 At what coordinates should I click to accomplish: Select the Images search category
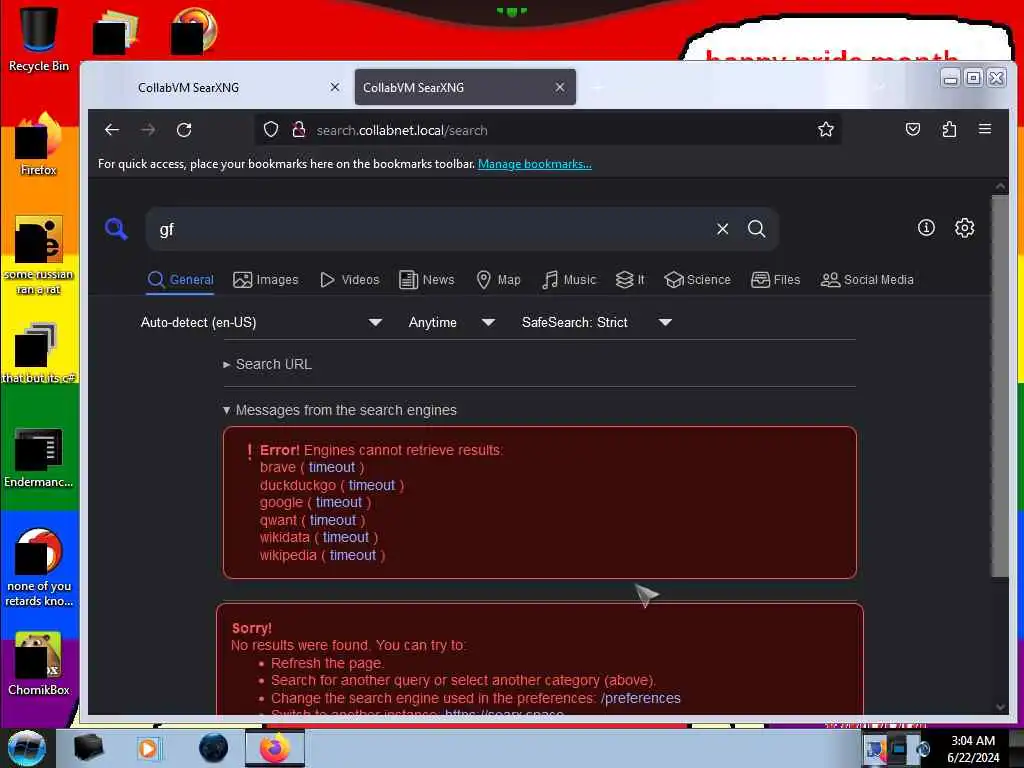coord(266,280)
